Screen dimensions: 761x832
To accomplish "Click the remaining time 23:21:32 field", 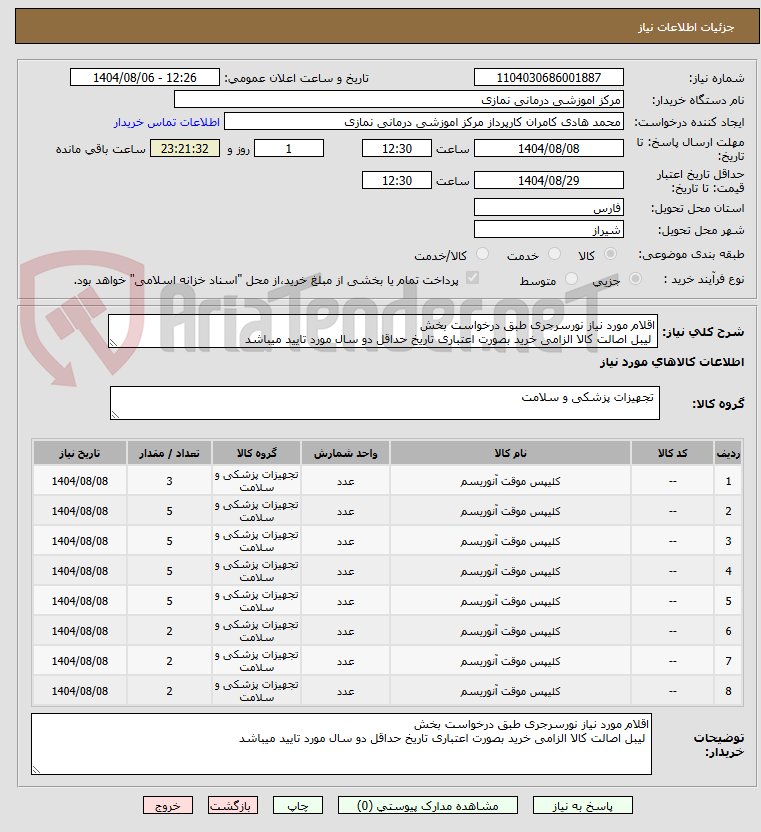I will tap(185, 149).
